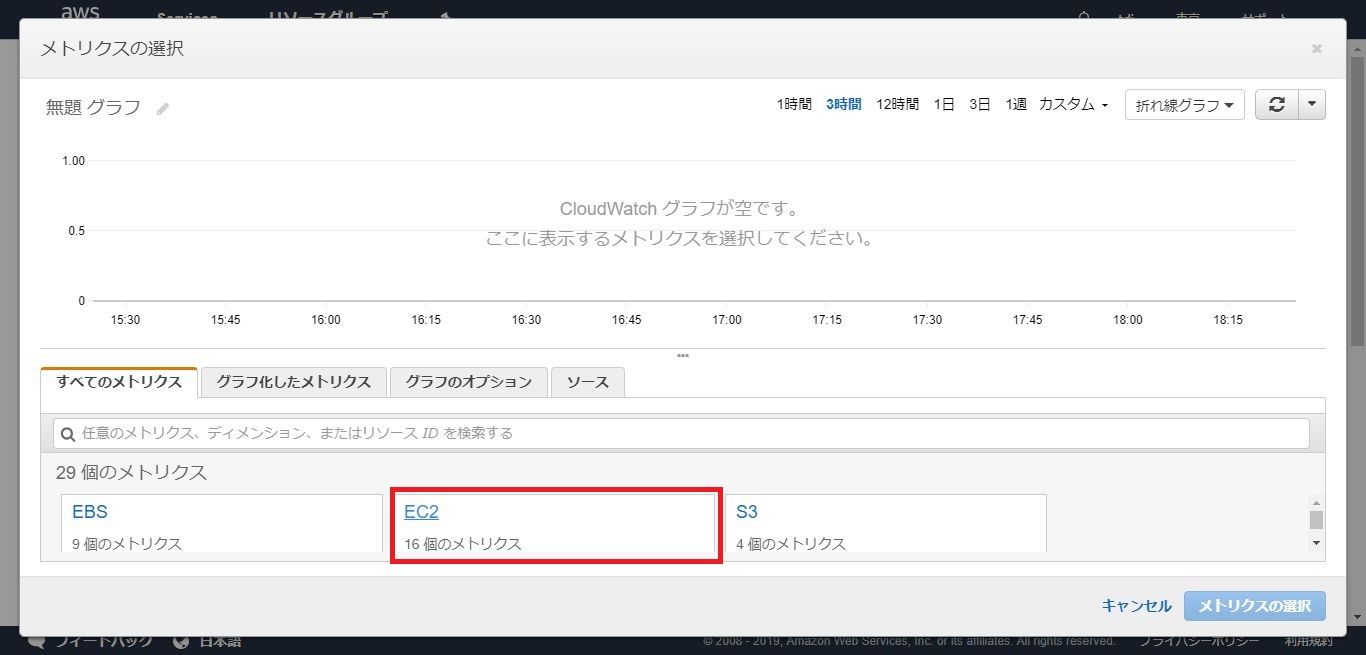Click the pencil icon to rename graph
This screenshot has width=1366, height=655.
(x=163, y=108)
